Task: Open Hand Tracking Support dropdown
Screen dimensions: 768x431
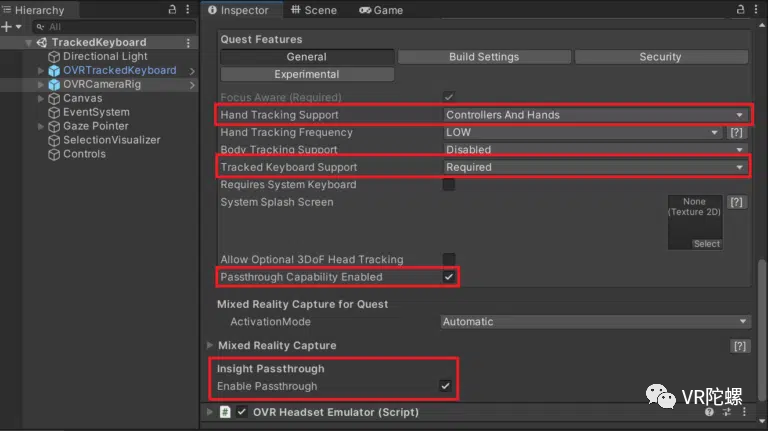Action: pos(595,115)
